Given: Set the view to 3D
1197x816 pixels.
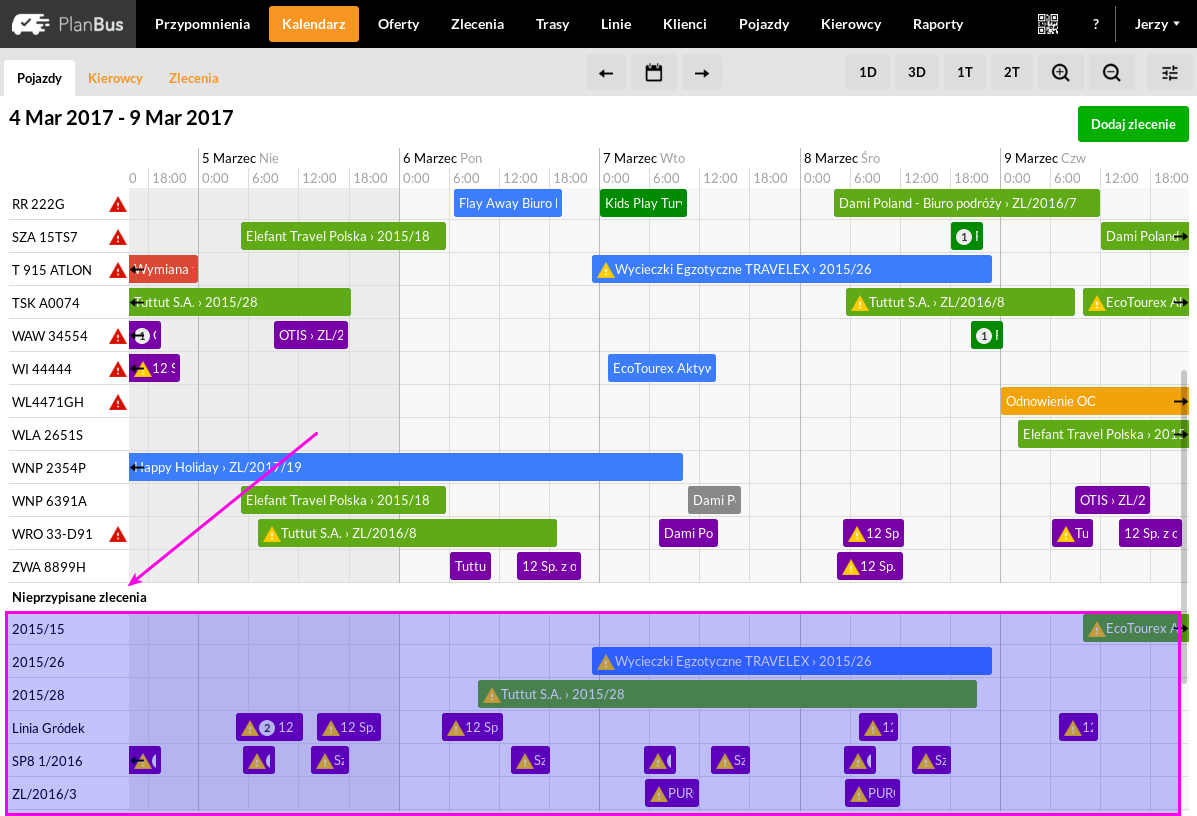Looking at the screenshot, I should coord(917,73).
